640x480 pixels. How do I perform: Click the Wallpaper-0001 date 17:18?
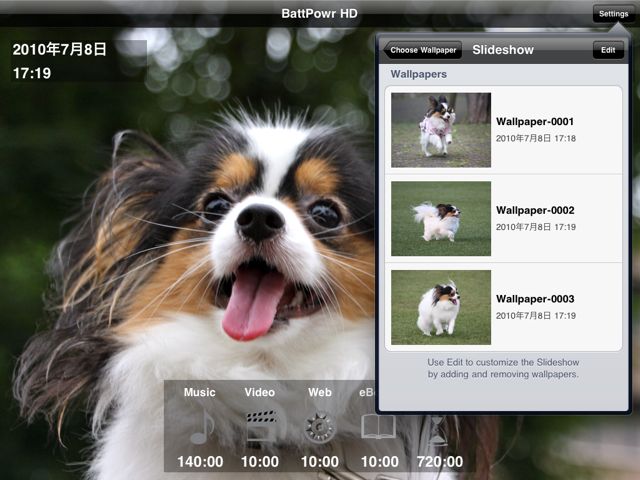coord(536,138)
